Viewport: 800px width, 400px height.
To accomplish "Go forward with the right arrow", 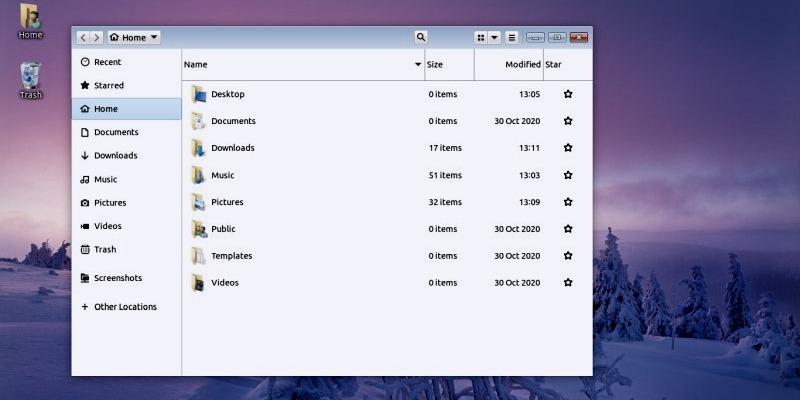I will tap(96, 38).
